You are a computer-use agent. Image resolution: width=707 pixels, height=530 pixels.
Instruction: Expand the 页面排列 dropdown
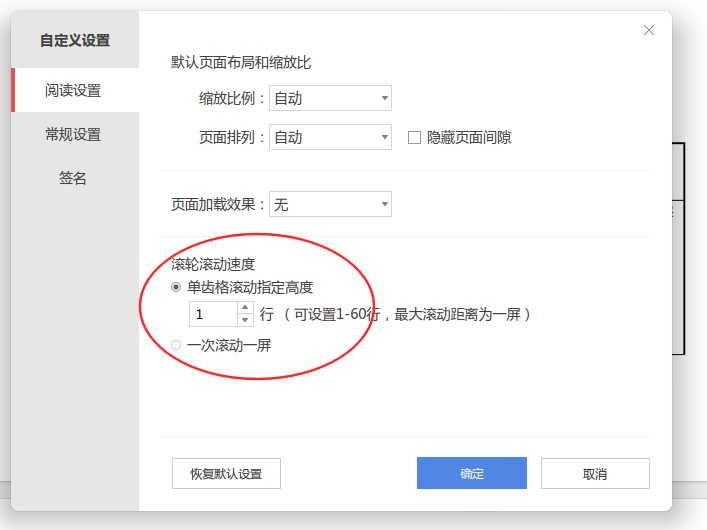(330, 137)
